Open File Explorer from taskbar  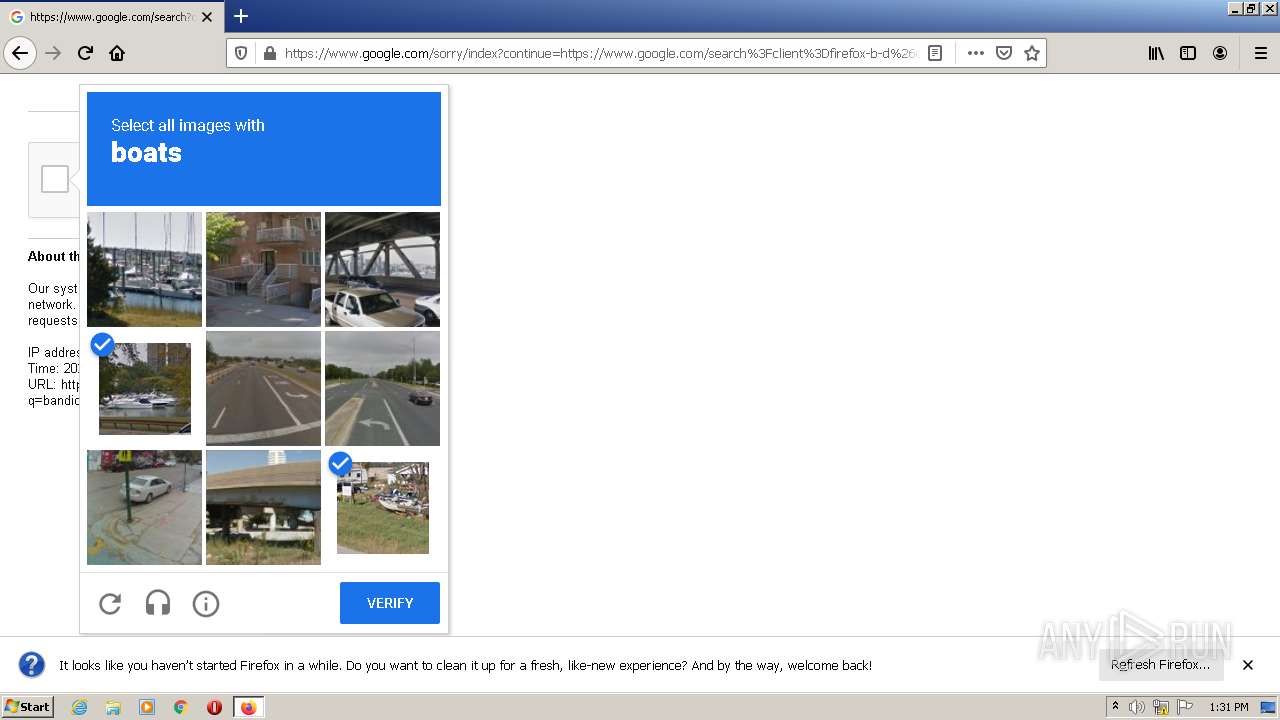point(113,707)
